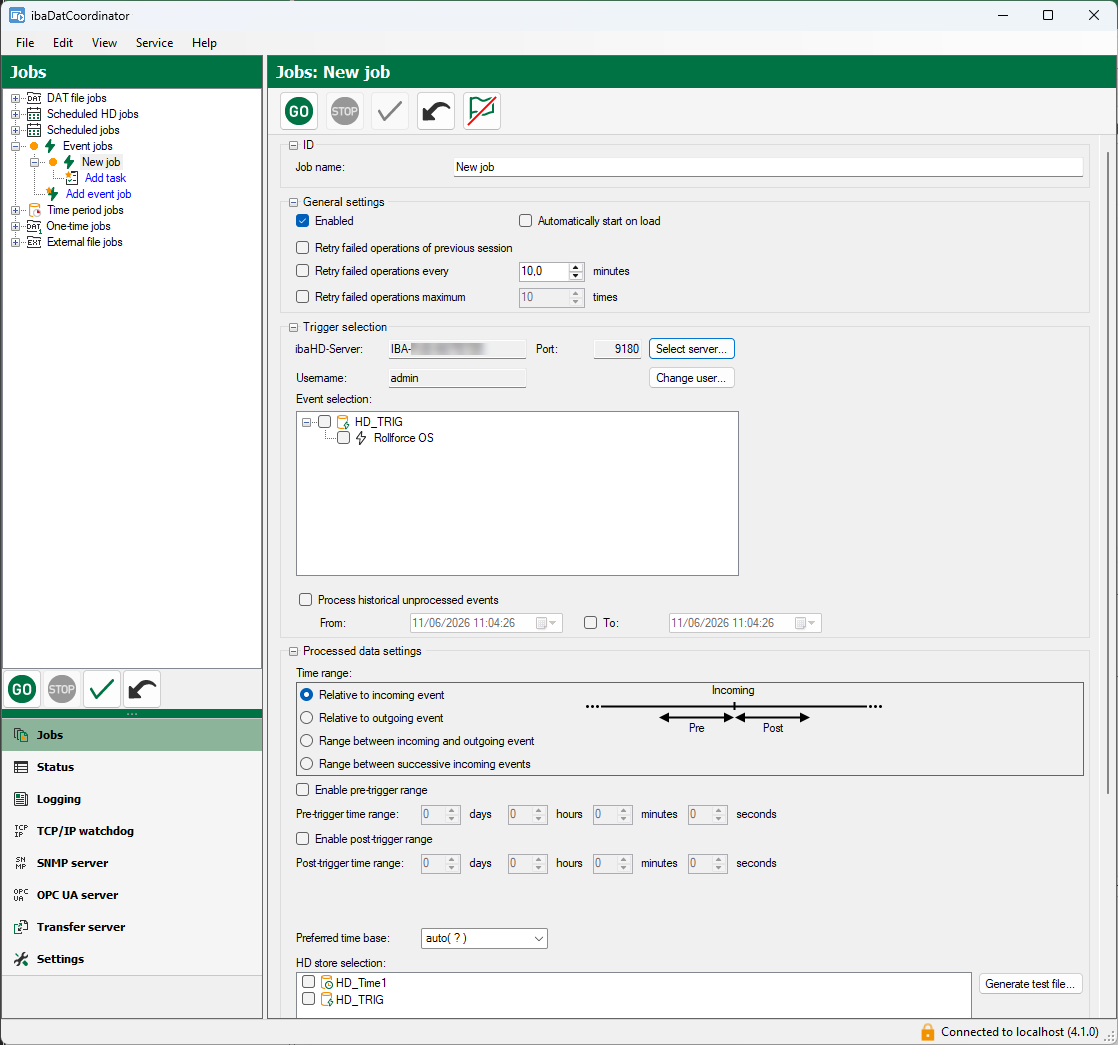Click the Scheduled HD jobs calendar icon
Image resolution: width=1118 pixels, height=1045 pixels.
click(34, 114)
